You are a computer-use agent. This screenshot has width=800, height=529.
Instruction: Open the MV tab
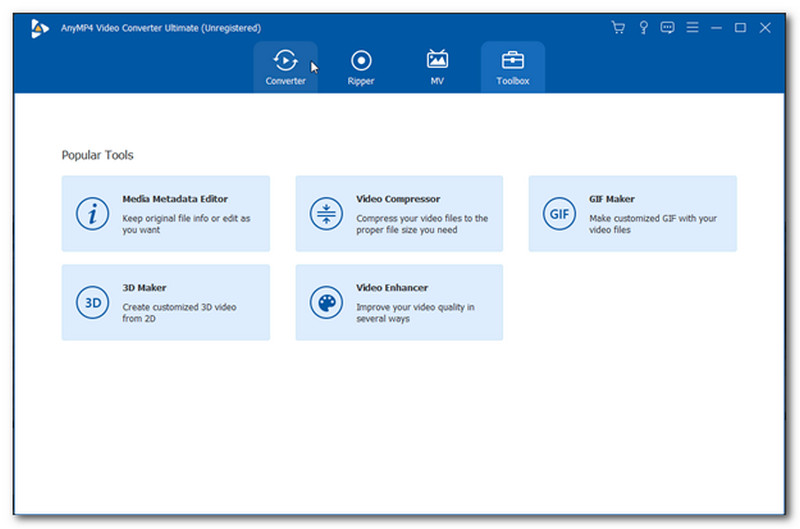pyautogui.click(x=437, y=67)
